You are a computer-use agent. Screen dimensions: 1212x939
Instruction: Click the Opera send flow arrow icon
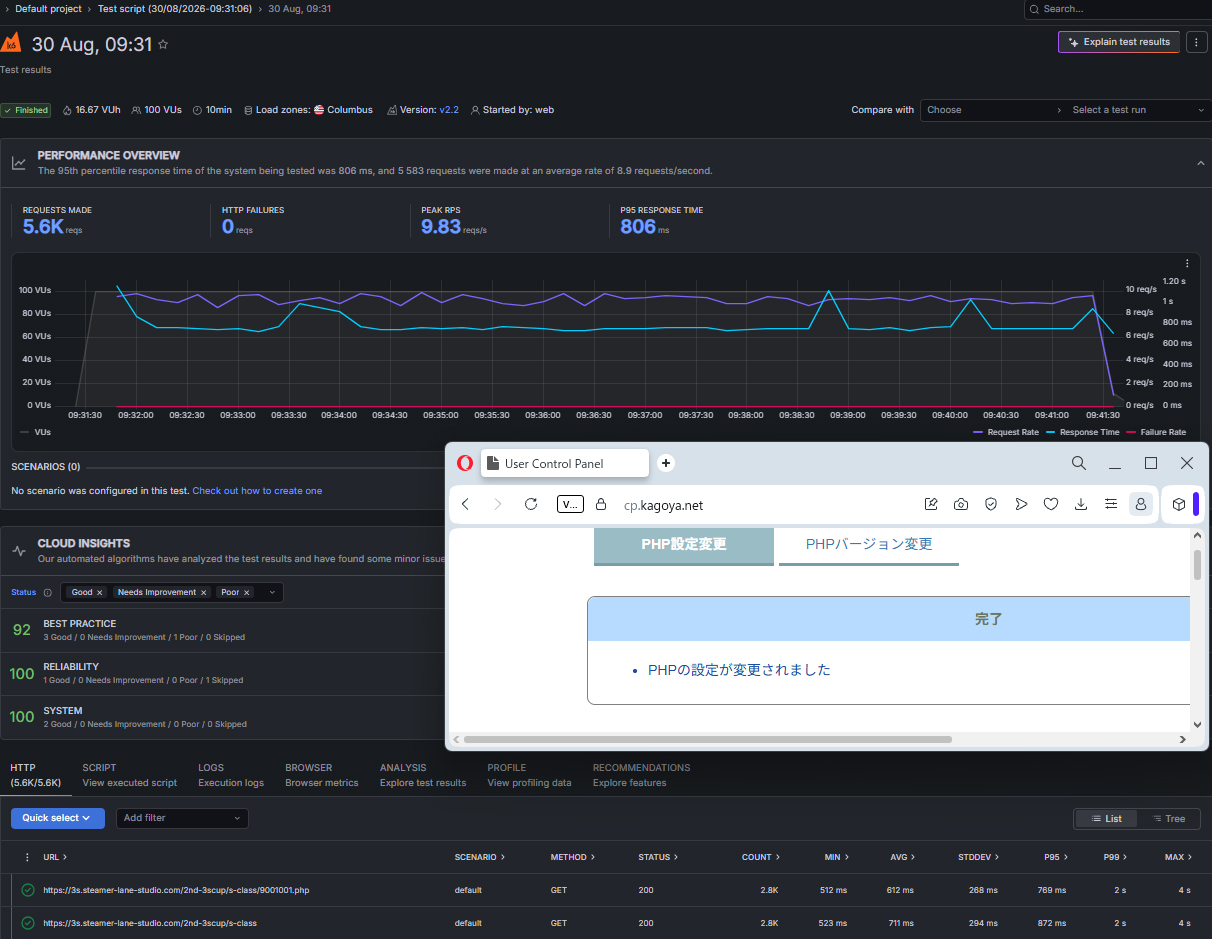[1021, 504]
